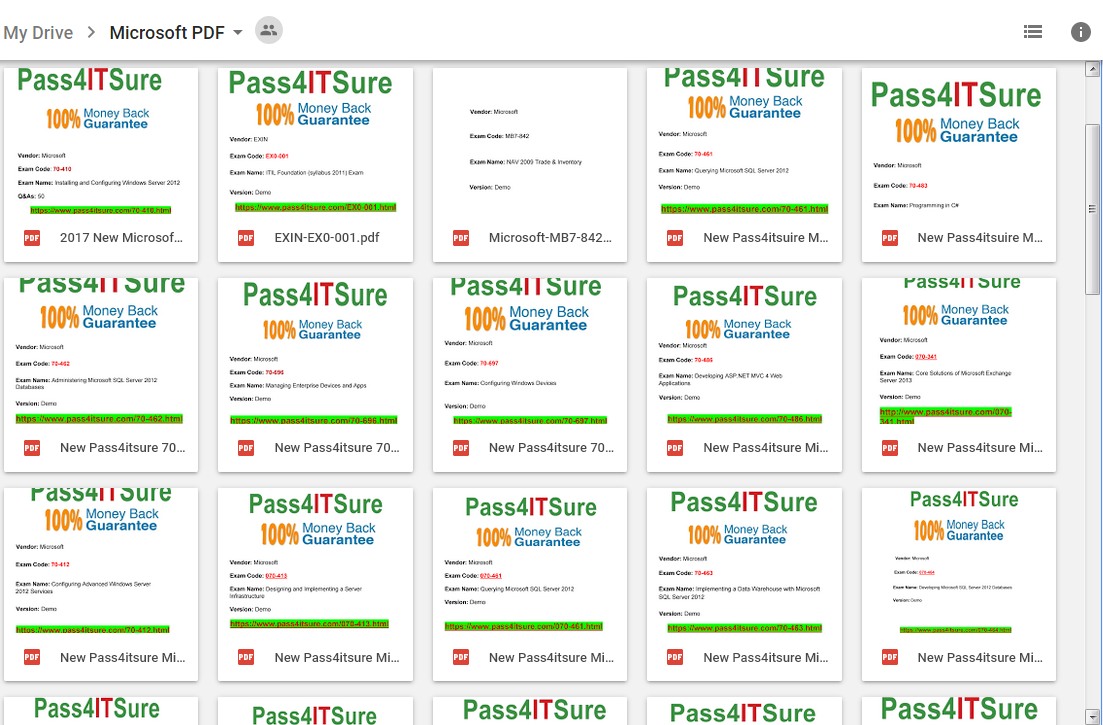Click 'New Pass4itsuire M...' name under 70-483 preview
The height and width of the screenshot is (725, 1103).
click(x=980, y=238)
